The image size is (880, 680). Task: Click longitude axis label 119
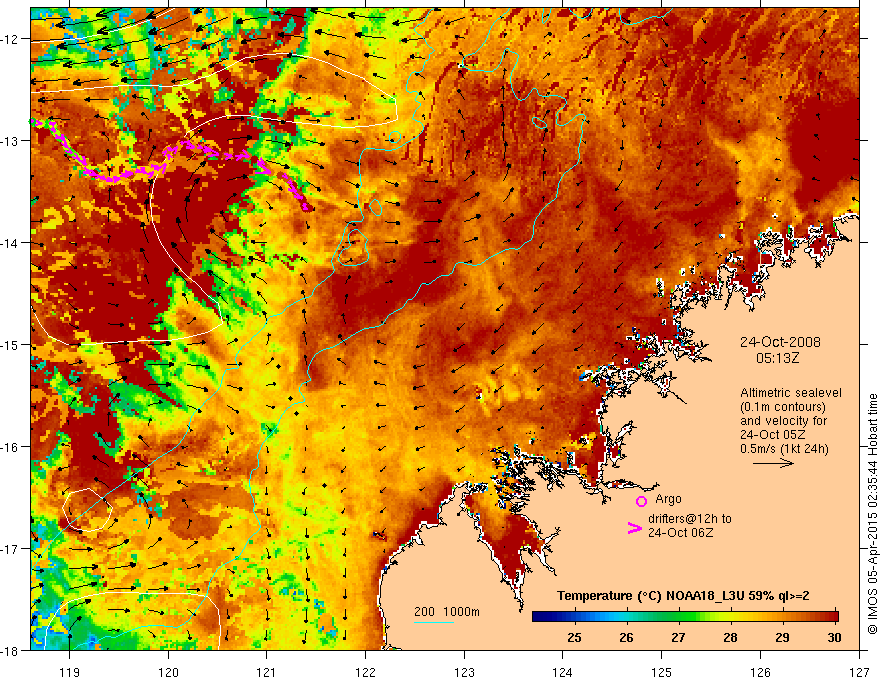69,672
